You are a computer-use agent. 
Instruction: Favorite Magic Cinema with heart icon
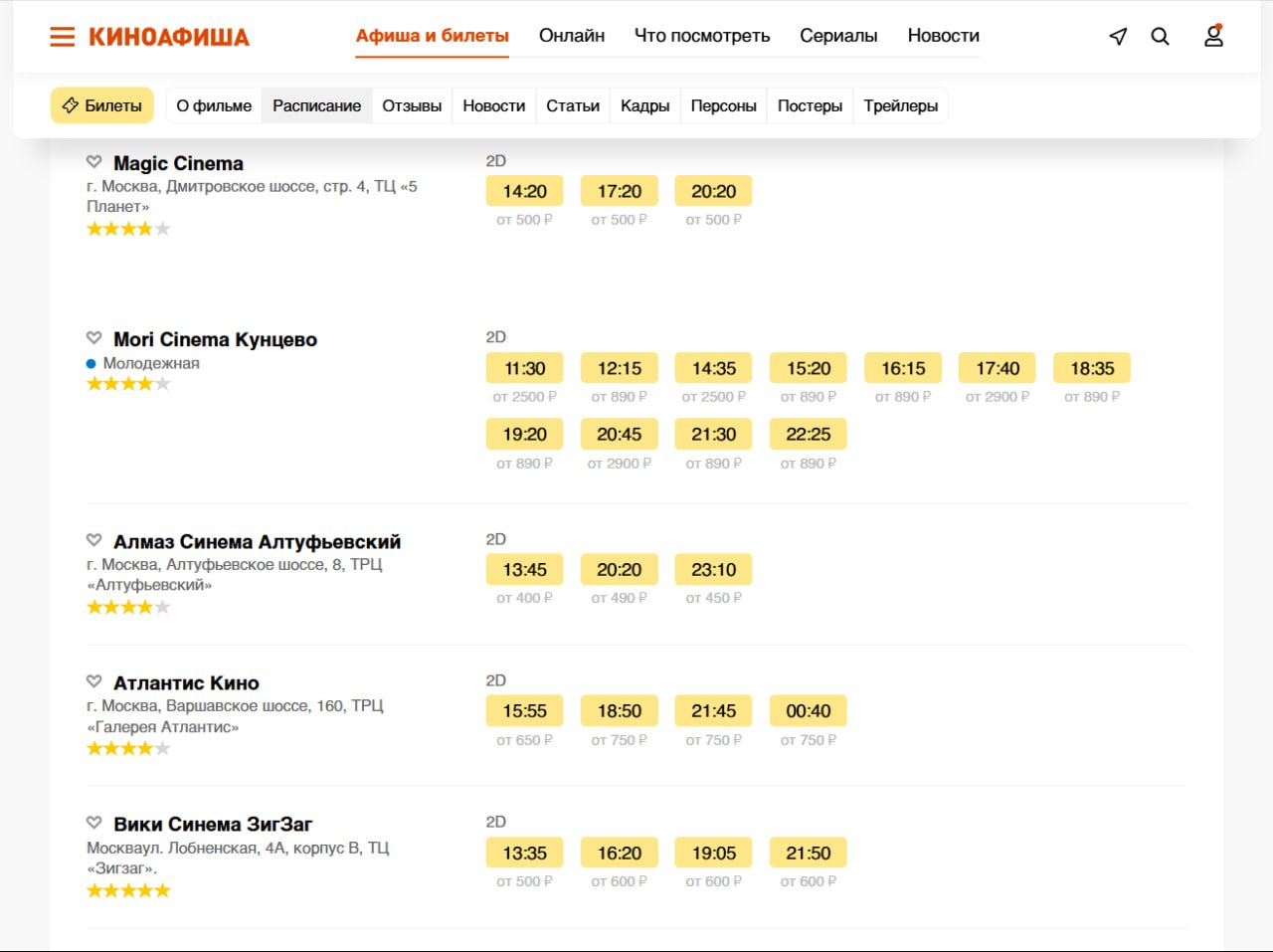pos(94,162)
